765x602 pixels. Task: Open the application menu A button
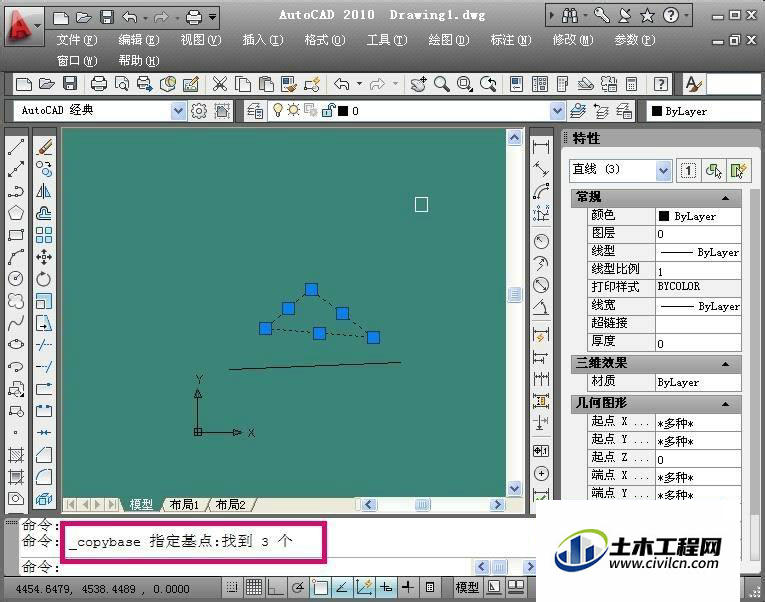point(23,25)
